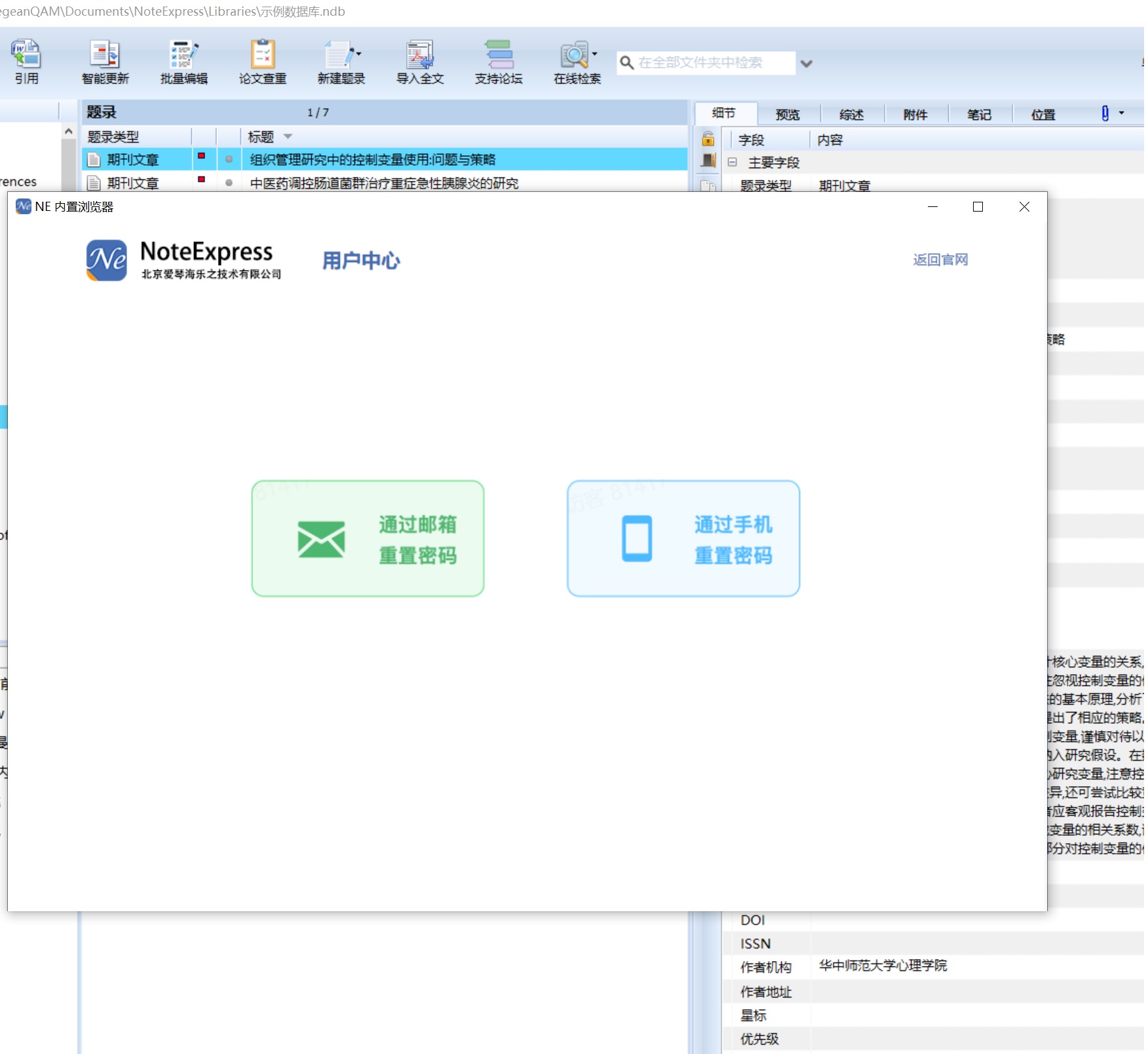
Task: Click the envelope icon in email reset card
Action: (x=321, y=540)
